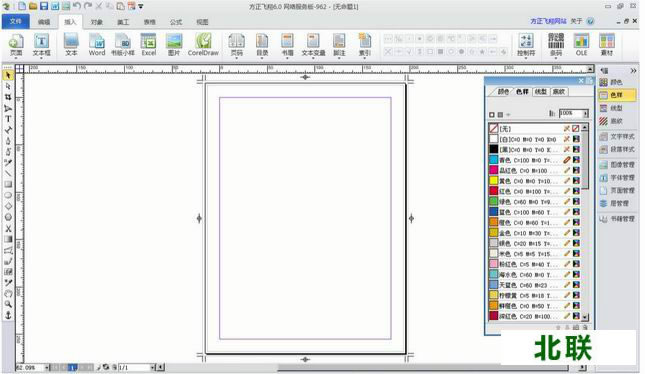Open the zoom percentage dropdown in status bar
The image size is (645, 374).
(x=46, y=367)
